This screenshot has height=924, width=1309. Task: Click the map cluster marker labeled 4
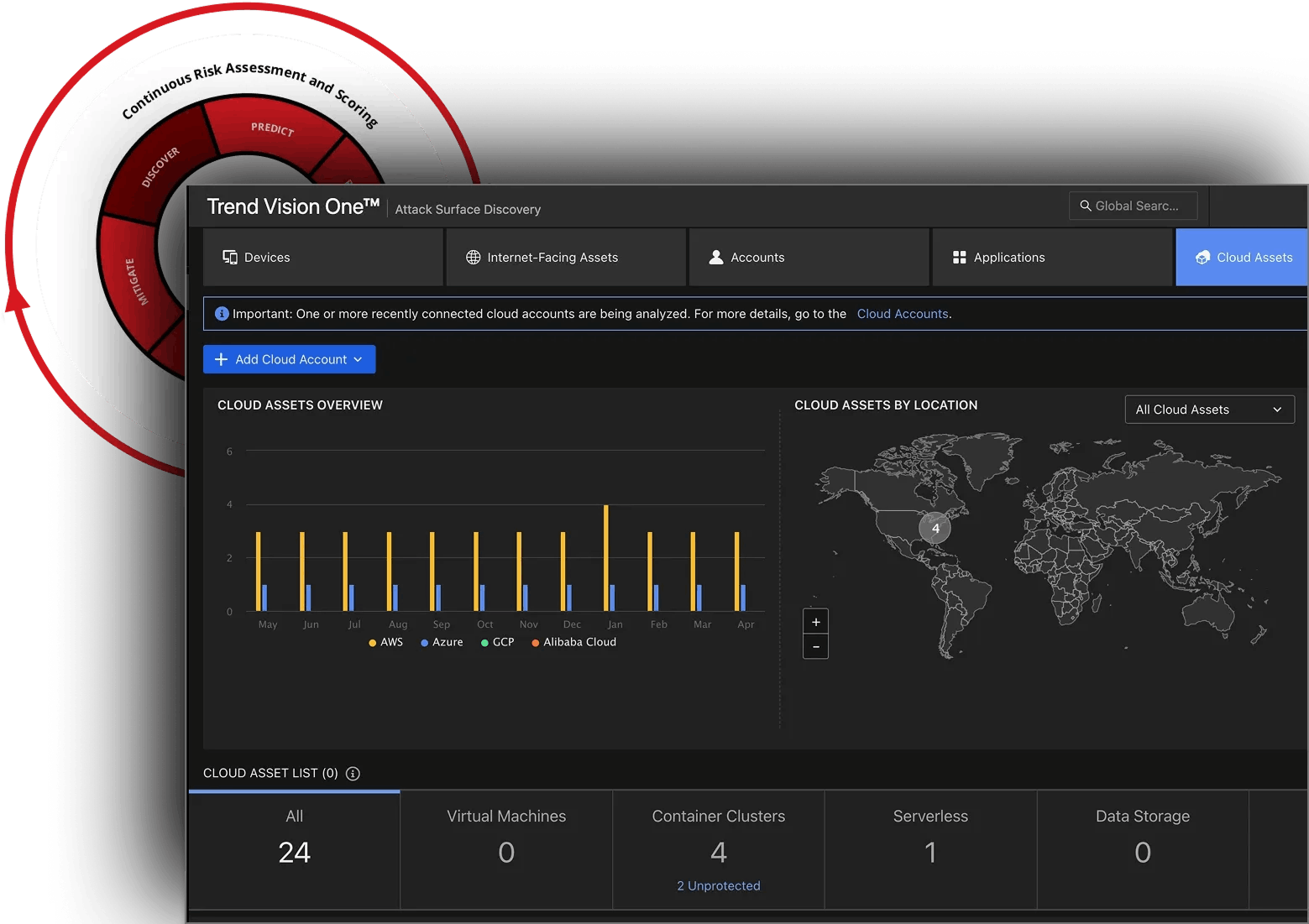click(935, 529)
